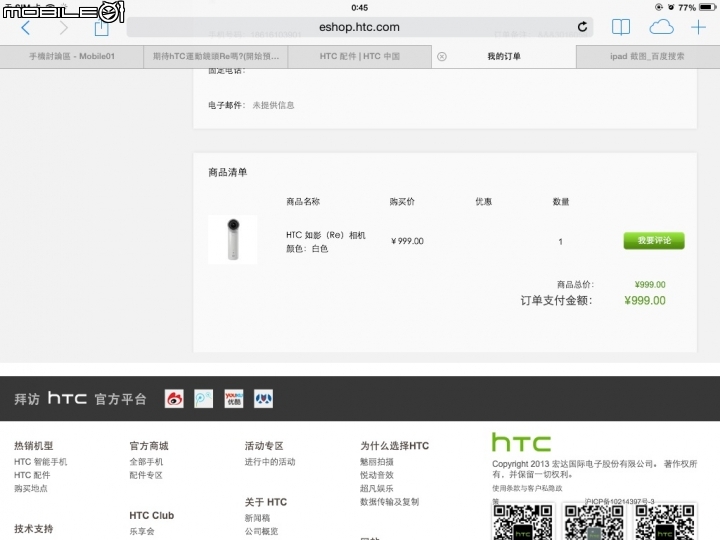720x540 pixels.
Task: Click the 活动专区 footer heading
Action: click(264, 446)
